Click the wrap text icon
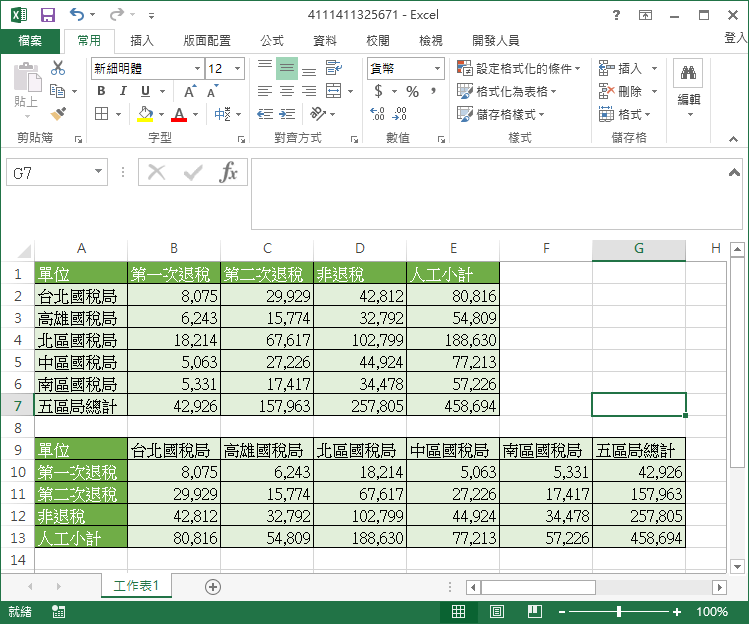The width and height of the screenshot is (749, 624). 333,68
